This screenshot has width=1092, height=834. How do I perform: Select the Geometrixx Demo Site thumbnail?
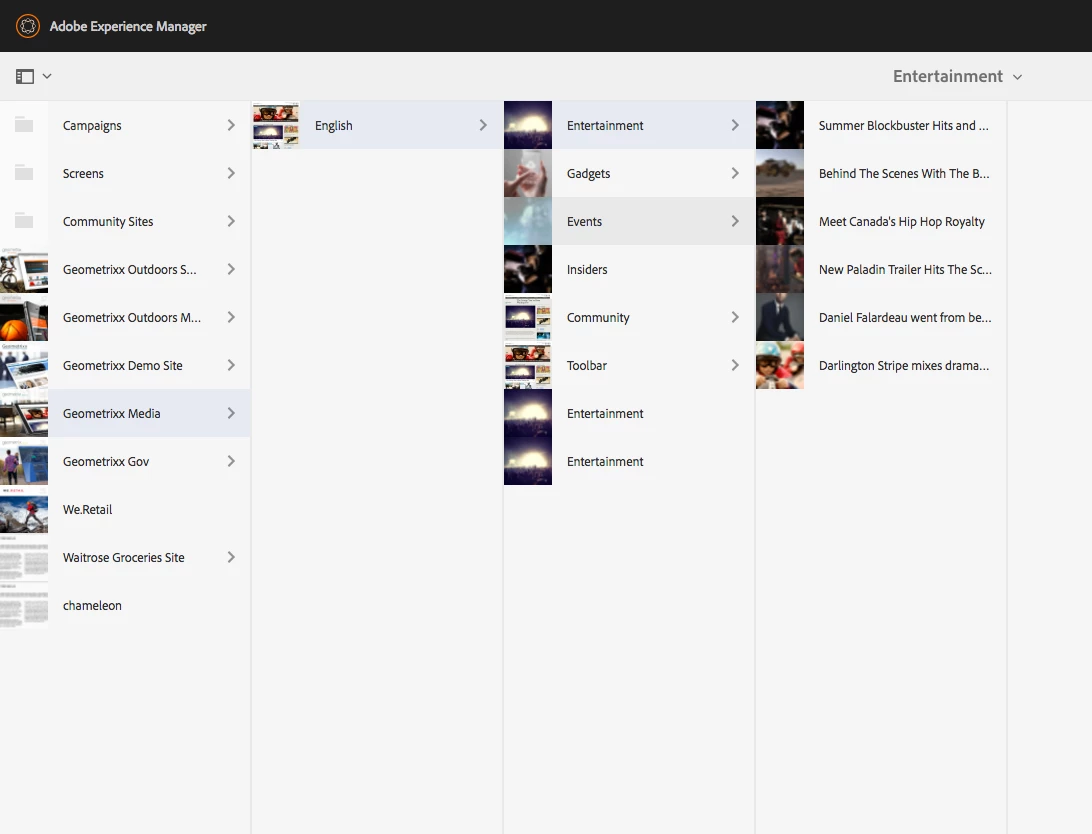point(24,365)
